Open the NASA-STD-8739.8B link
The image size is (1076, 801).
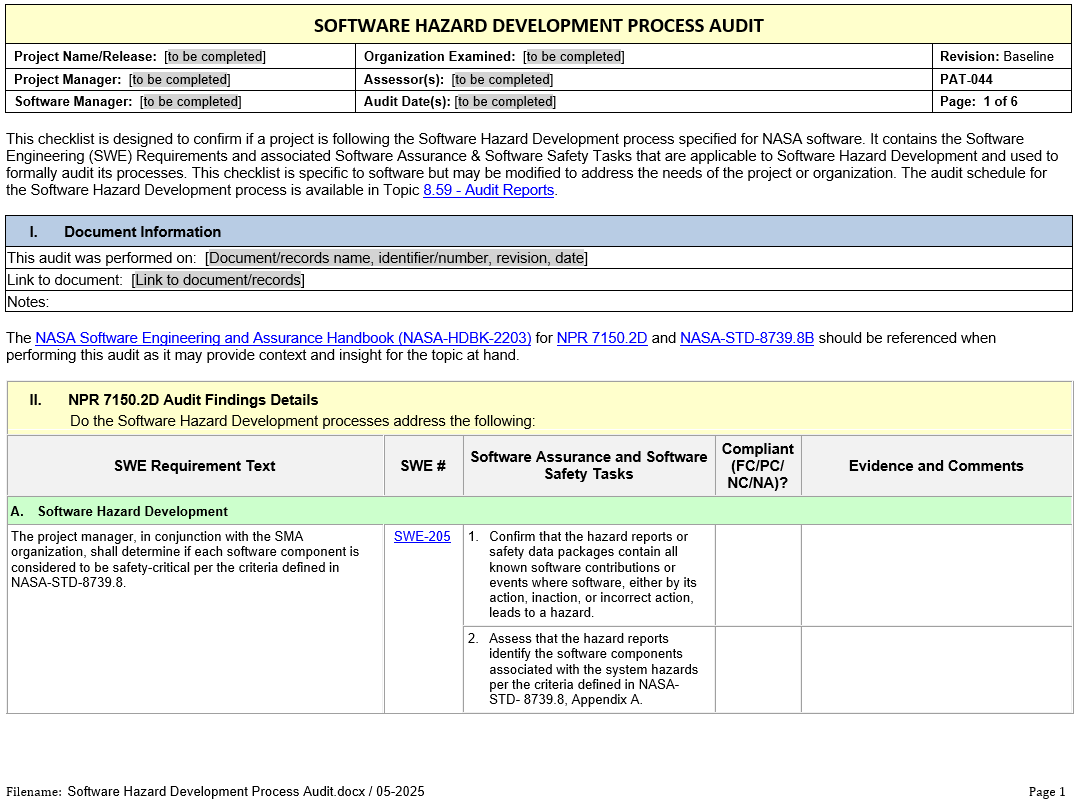coord(746,338)
